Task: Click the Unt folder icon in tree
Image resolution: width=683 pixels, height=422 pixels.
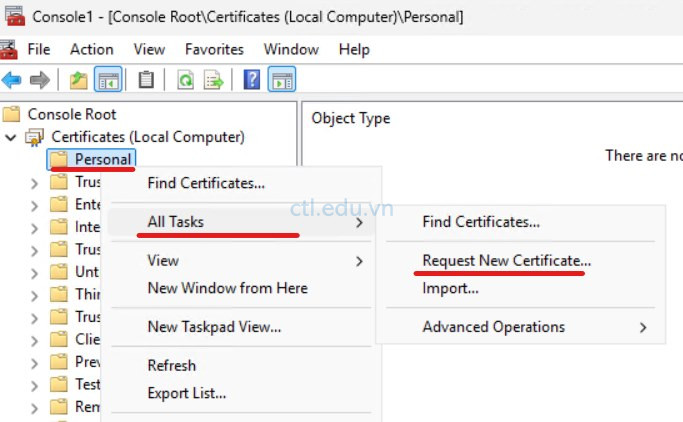Action: (59, 272)
